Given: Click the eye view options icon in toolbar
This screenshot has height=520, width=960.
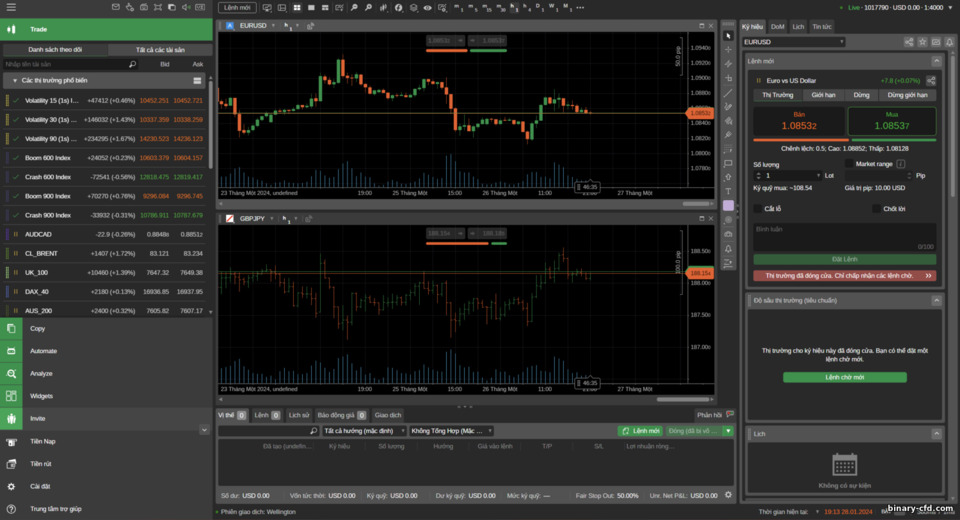Looking at the screenshot, I should (427, 7).
